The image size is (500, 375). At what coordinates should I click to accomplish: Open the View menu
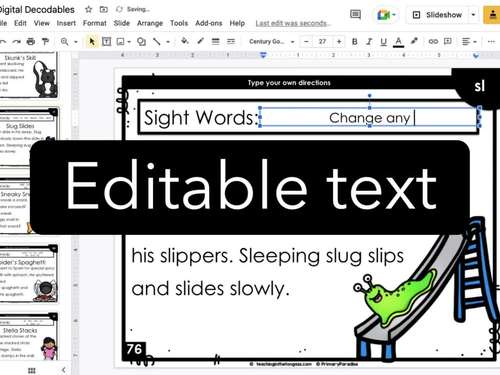pyautogui.click(x=42, y=23)
